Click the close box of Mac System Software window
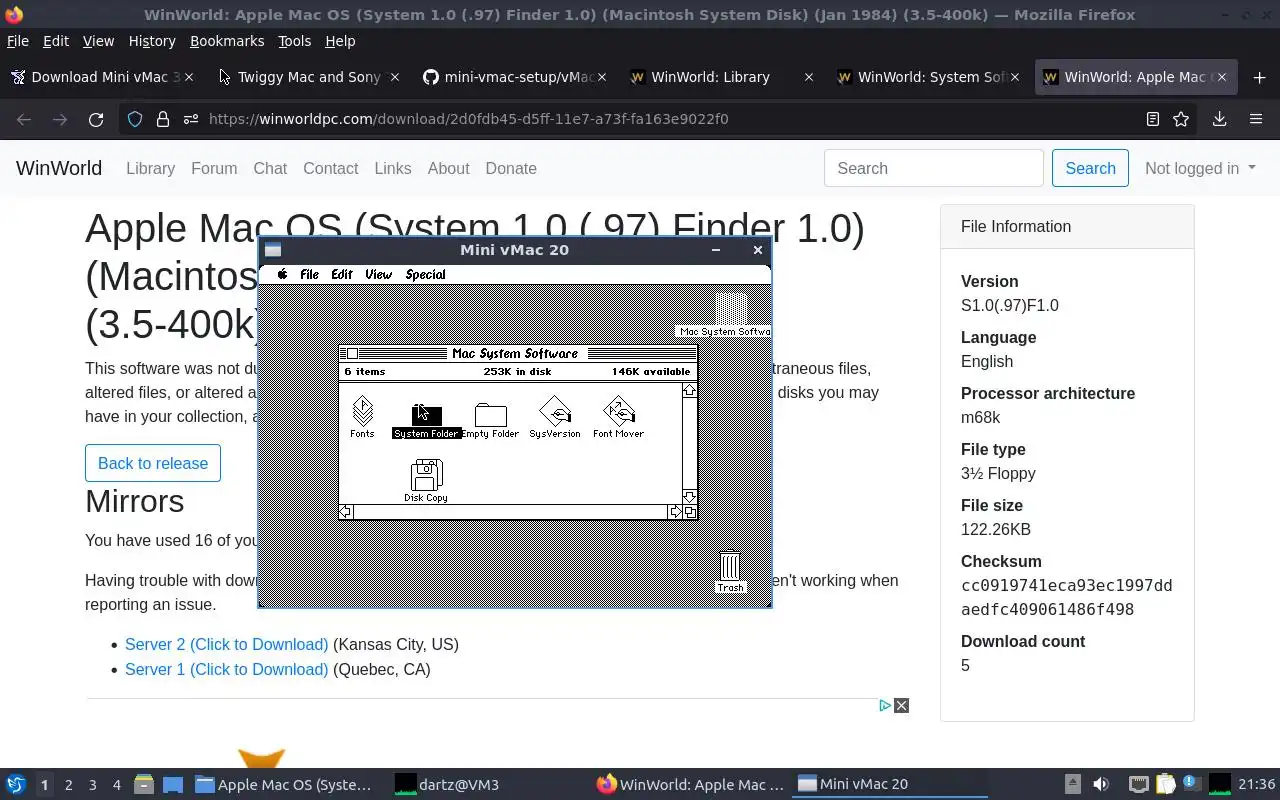 (x=352, y=353)
